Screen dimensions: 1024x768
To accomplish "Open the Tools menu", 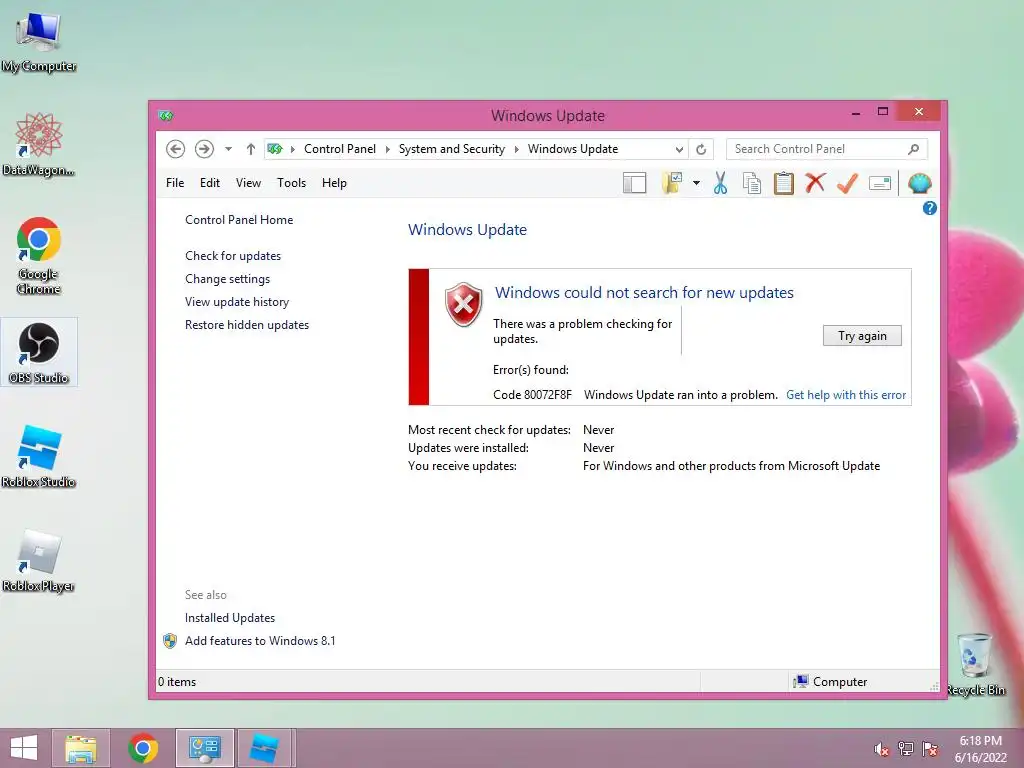I will 291,183.
